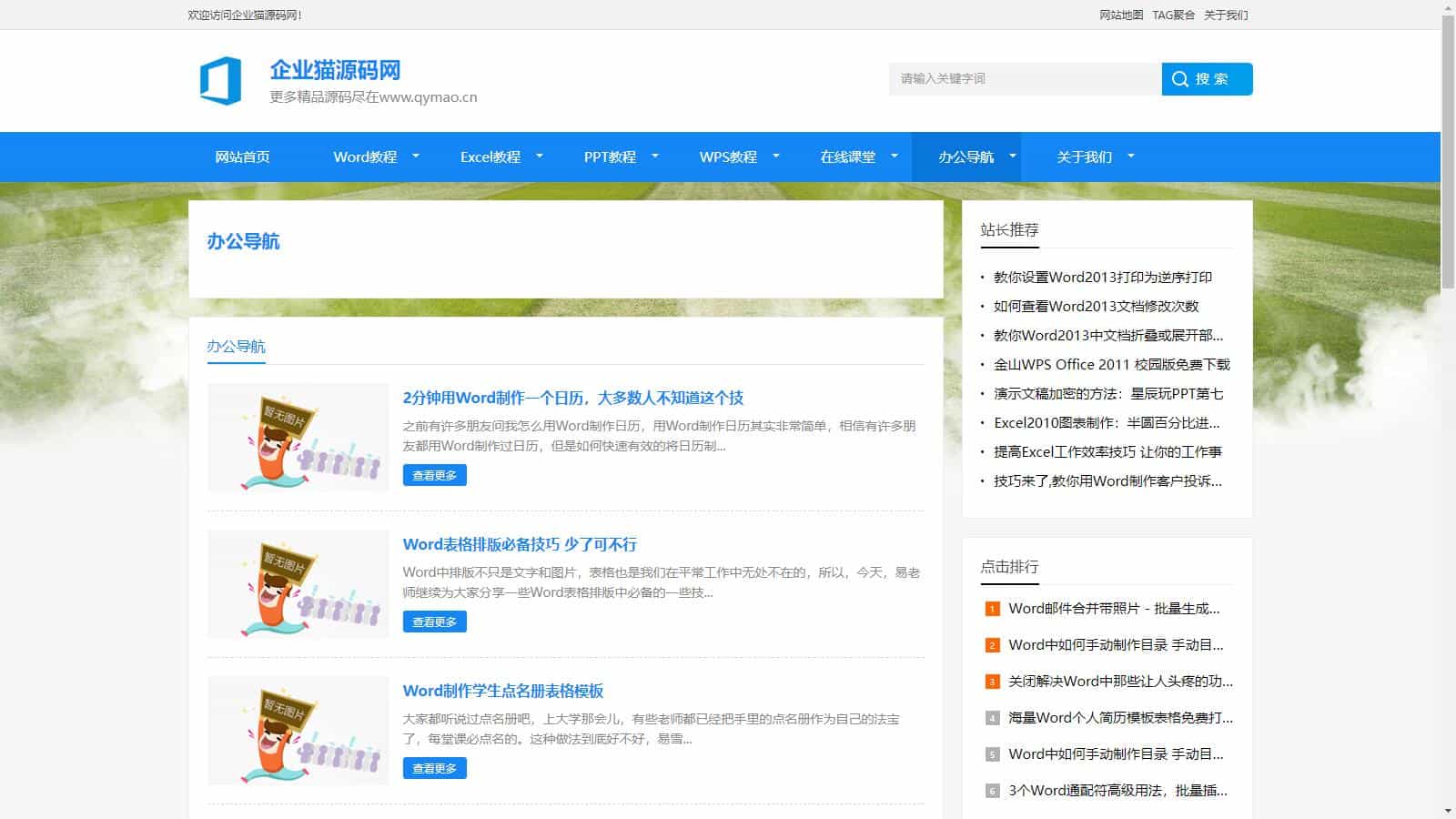Click the 网站地图 link at top right
1456x819 pixels.
pyautogui.click(x=1120, y=15)
